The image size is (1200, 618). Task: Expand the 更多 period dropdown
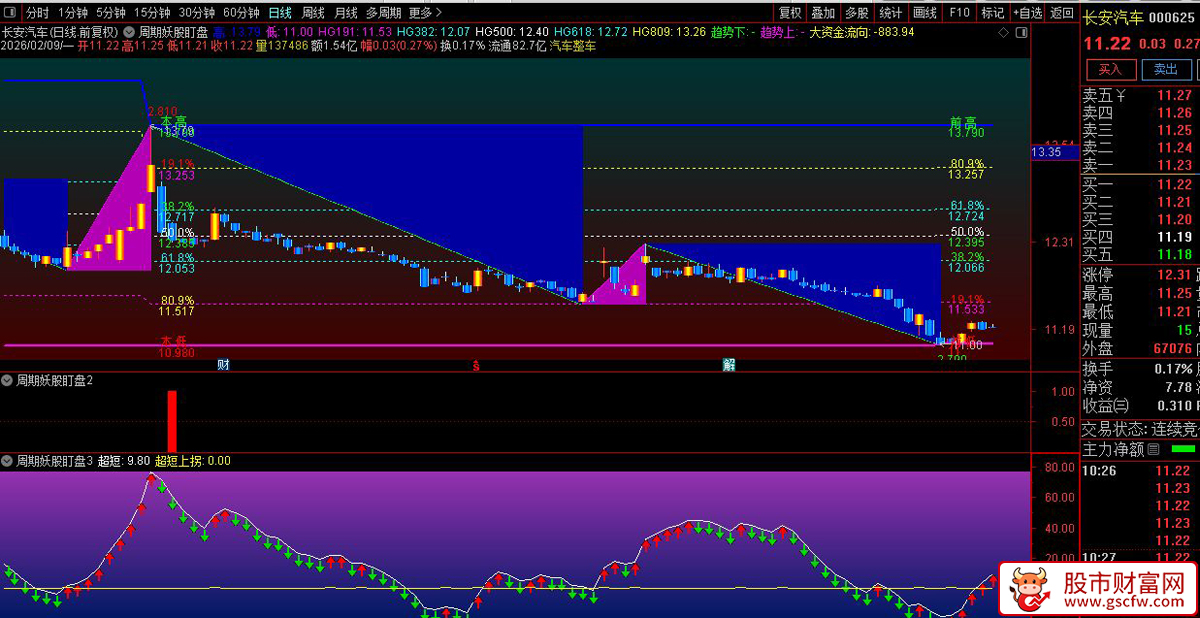tap(425, 13)
